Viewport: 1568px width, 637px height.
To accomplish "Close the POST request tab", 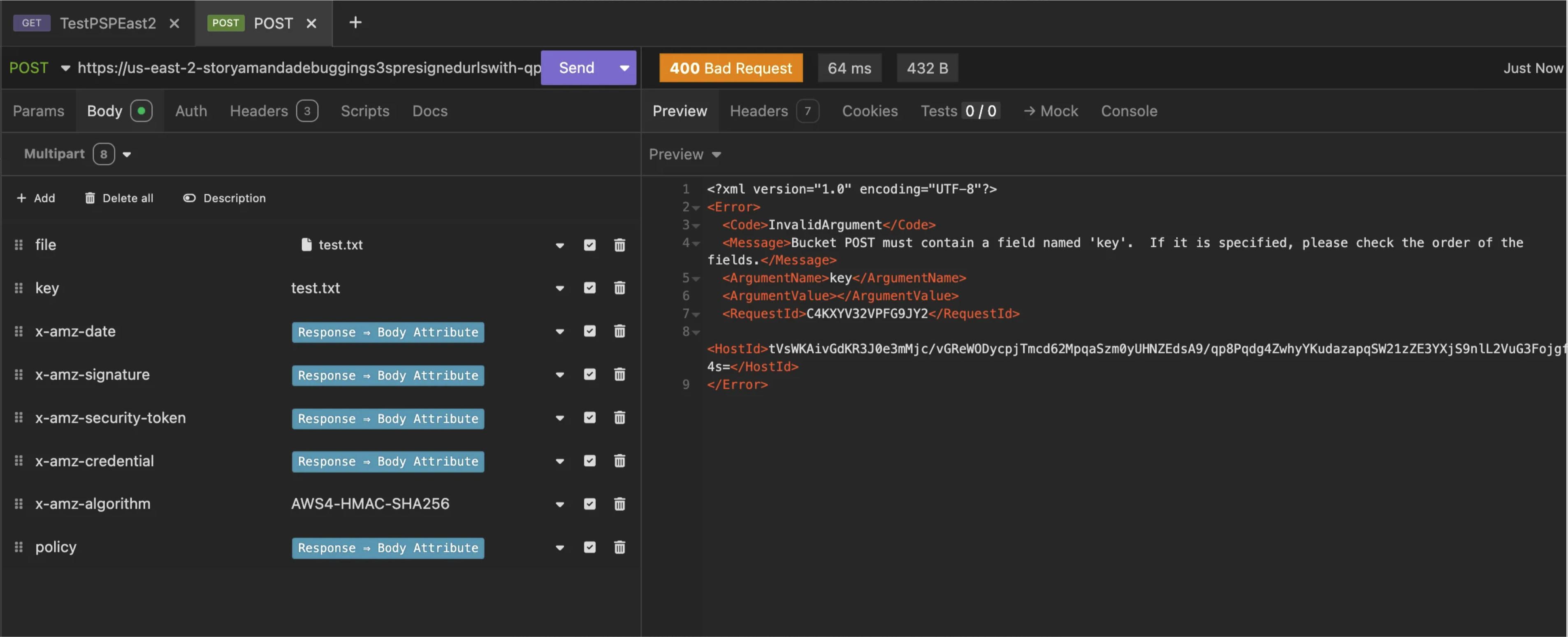I will [x=311, y=23].
